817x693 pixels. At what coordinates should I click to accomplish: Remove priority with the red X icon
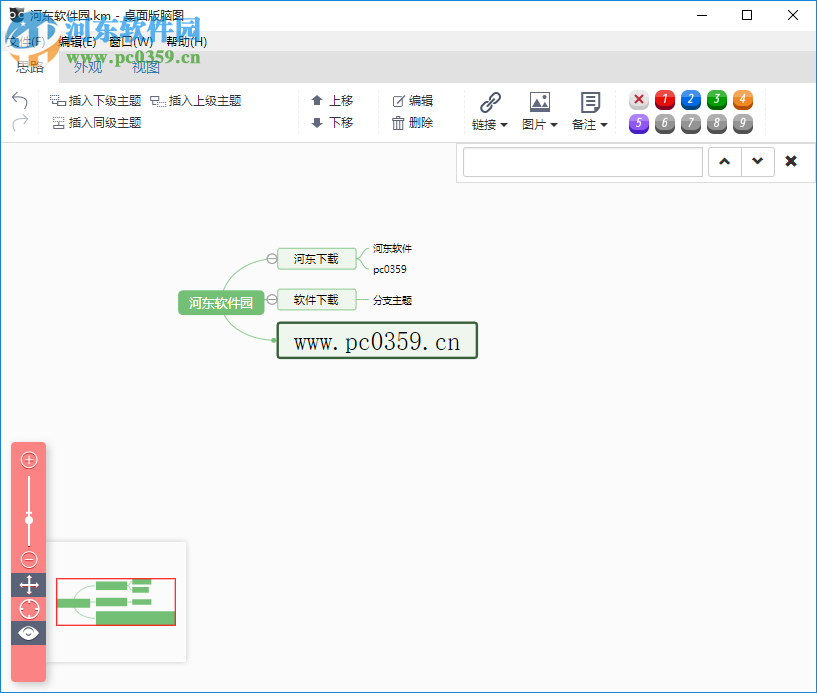pyautogui.click(x=639, y=100)
